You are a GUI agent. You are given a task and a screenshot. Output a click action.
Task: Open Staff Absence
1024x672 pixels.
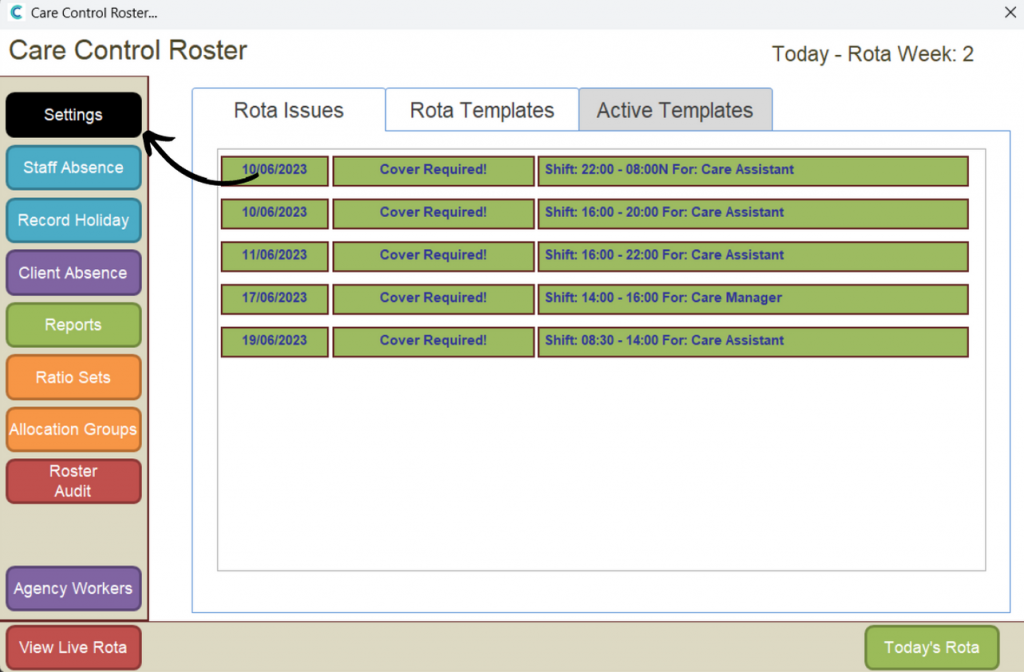pyautogui.click(x=74, y=168)
